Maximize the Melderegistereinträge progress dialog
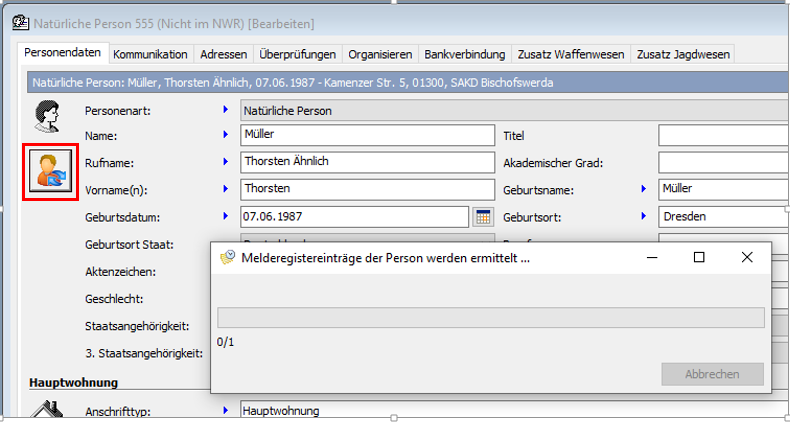Screen dimensions: 790x423 click(x=699, y=257)
